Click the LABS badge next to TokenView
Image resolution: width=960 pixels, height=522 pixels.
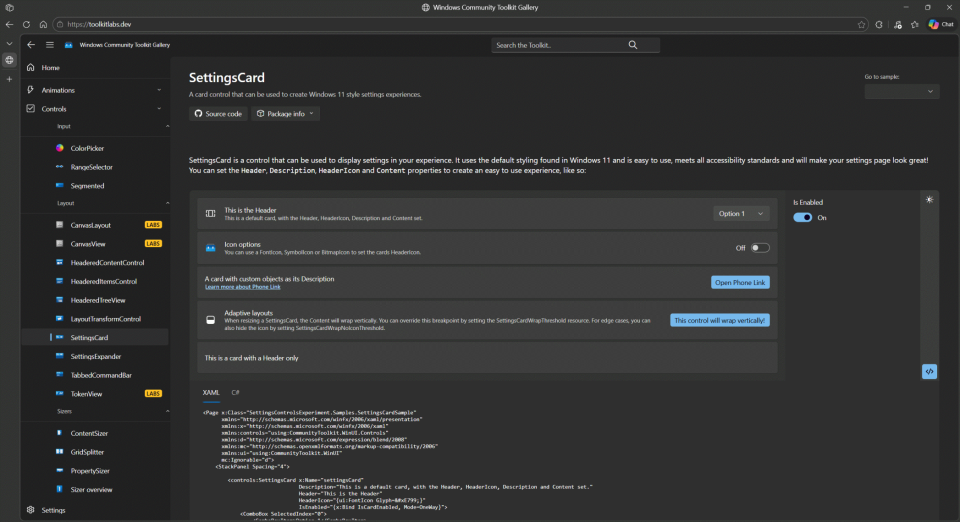click(x=153, y=393)
